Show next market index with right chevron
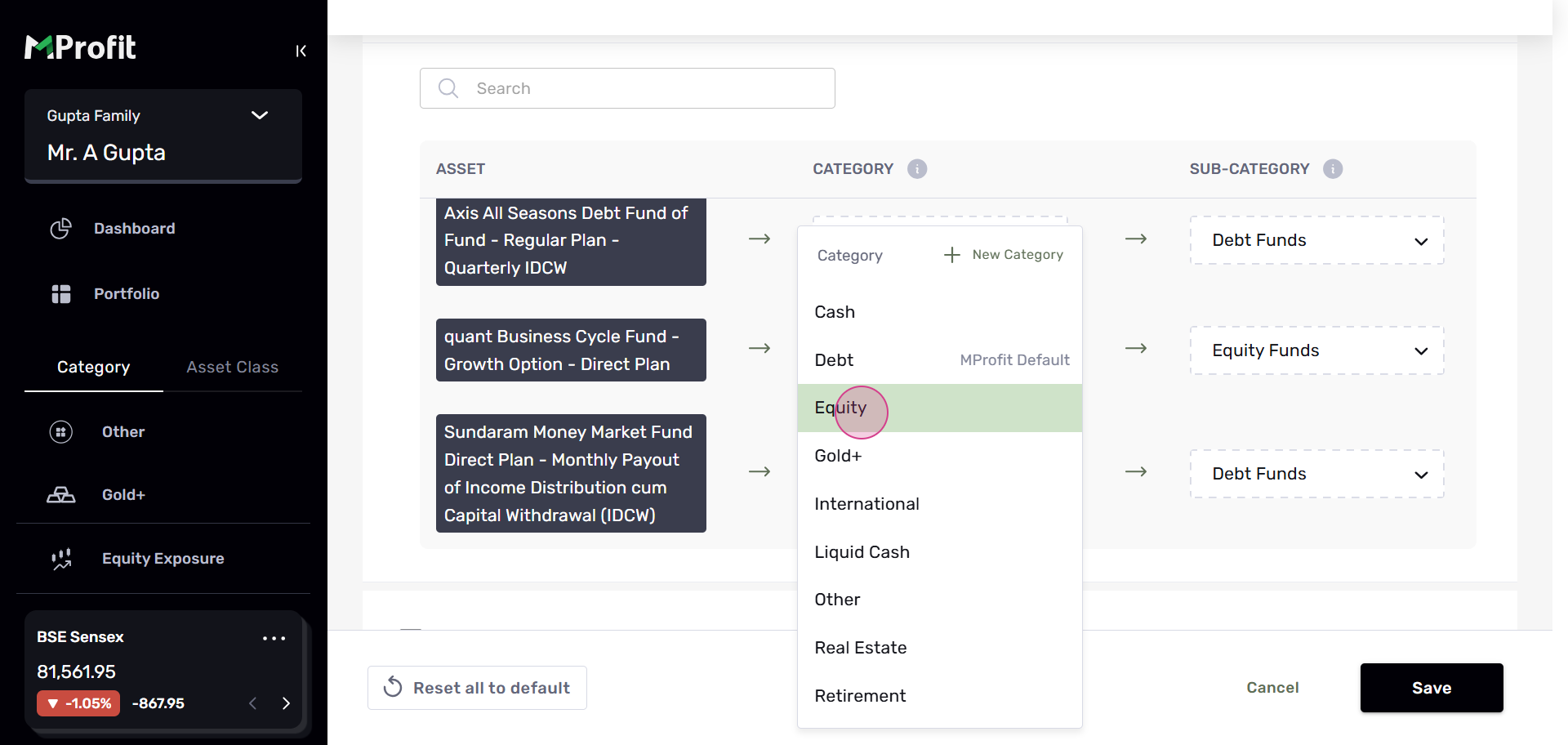Image resolution: width=1568 pixels, height=745 pixels. (x=286, y=703)
